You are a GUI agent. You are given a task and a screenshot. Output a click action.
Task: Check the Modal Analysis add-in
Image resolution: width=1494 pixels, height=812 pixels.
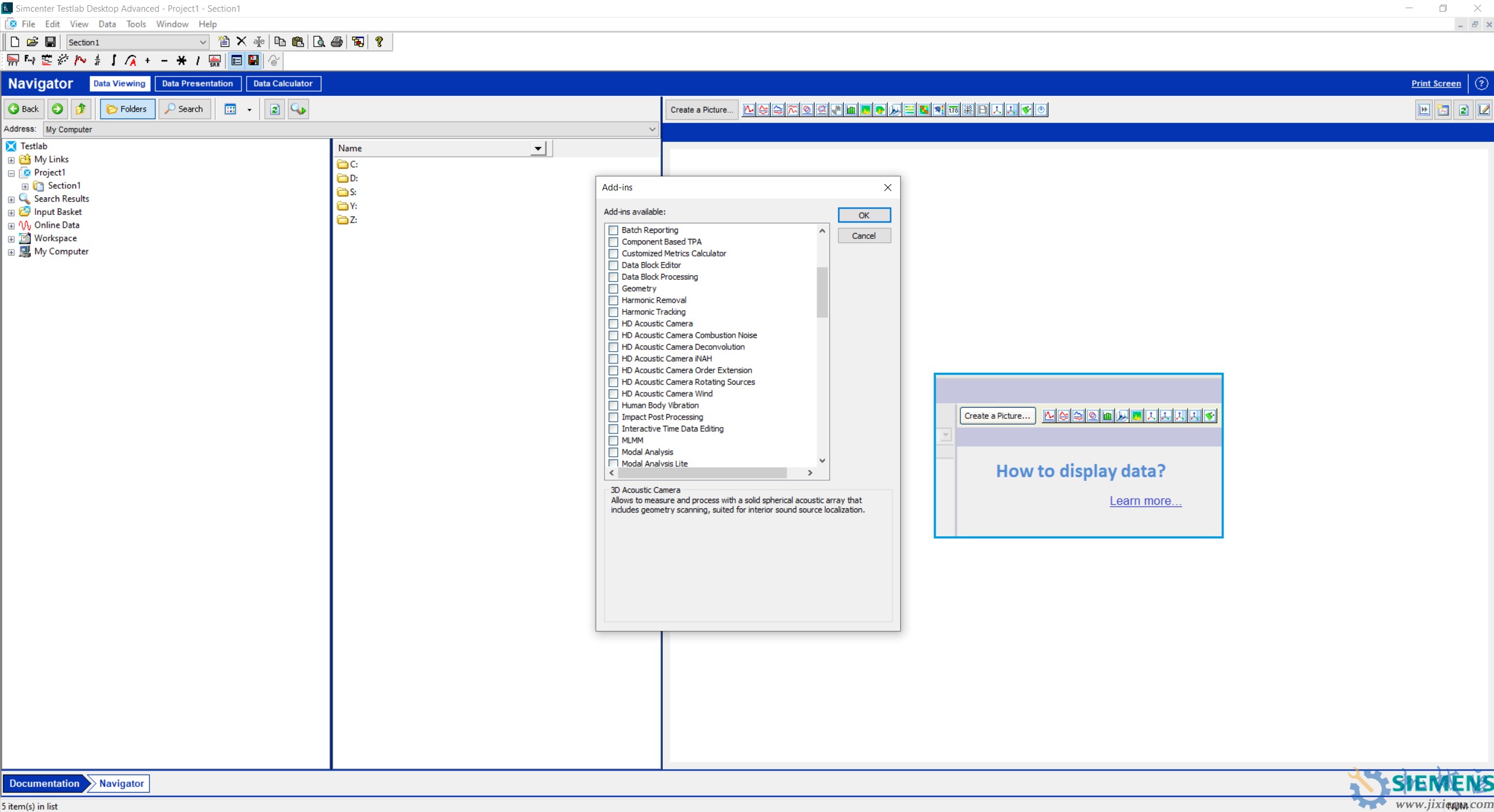click(x=613, y=452)
